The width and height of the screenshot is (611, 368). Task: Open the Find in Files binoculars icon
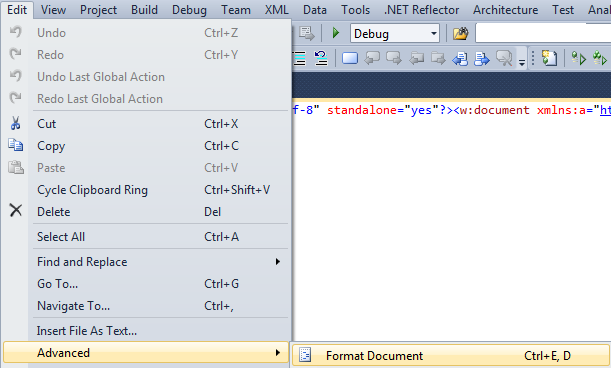(x=460, y=34)
